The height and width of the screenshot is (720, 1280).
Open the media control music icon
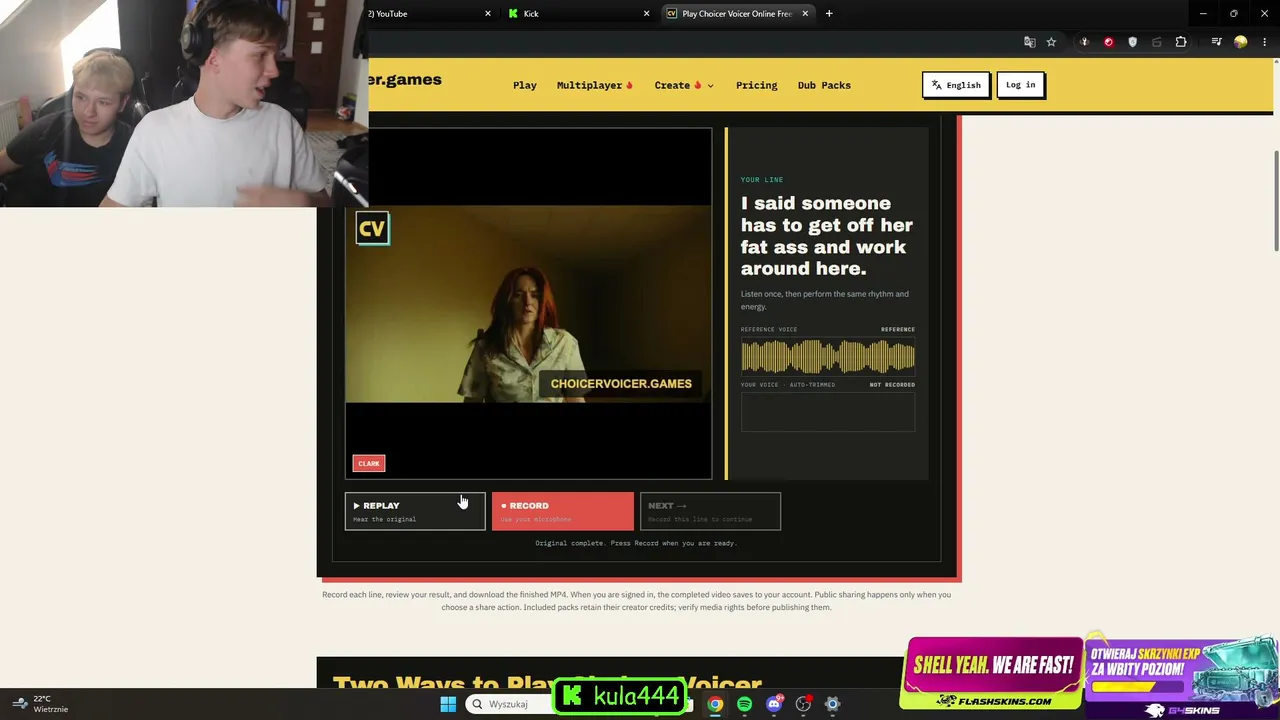point(1216,42)
